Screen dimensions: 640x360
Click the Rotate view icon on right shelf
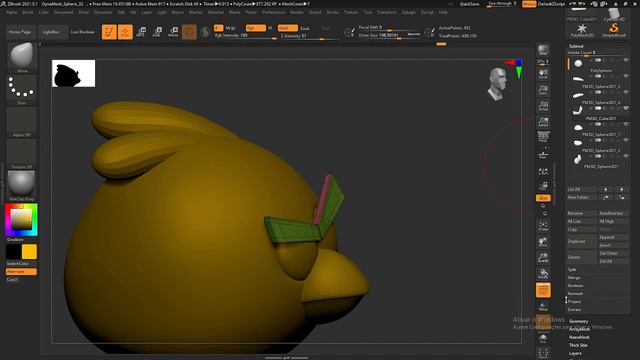click(x=543, y=273)
